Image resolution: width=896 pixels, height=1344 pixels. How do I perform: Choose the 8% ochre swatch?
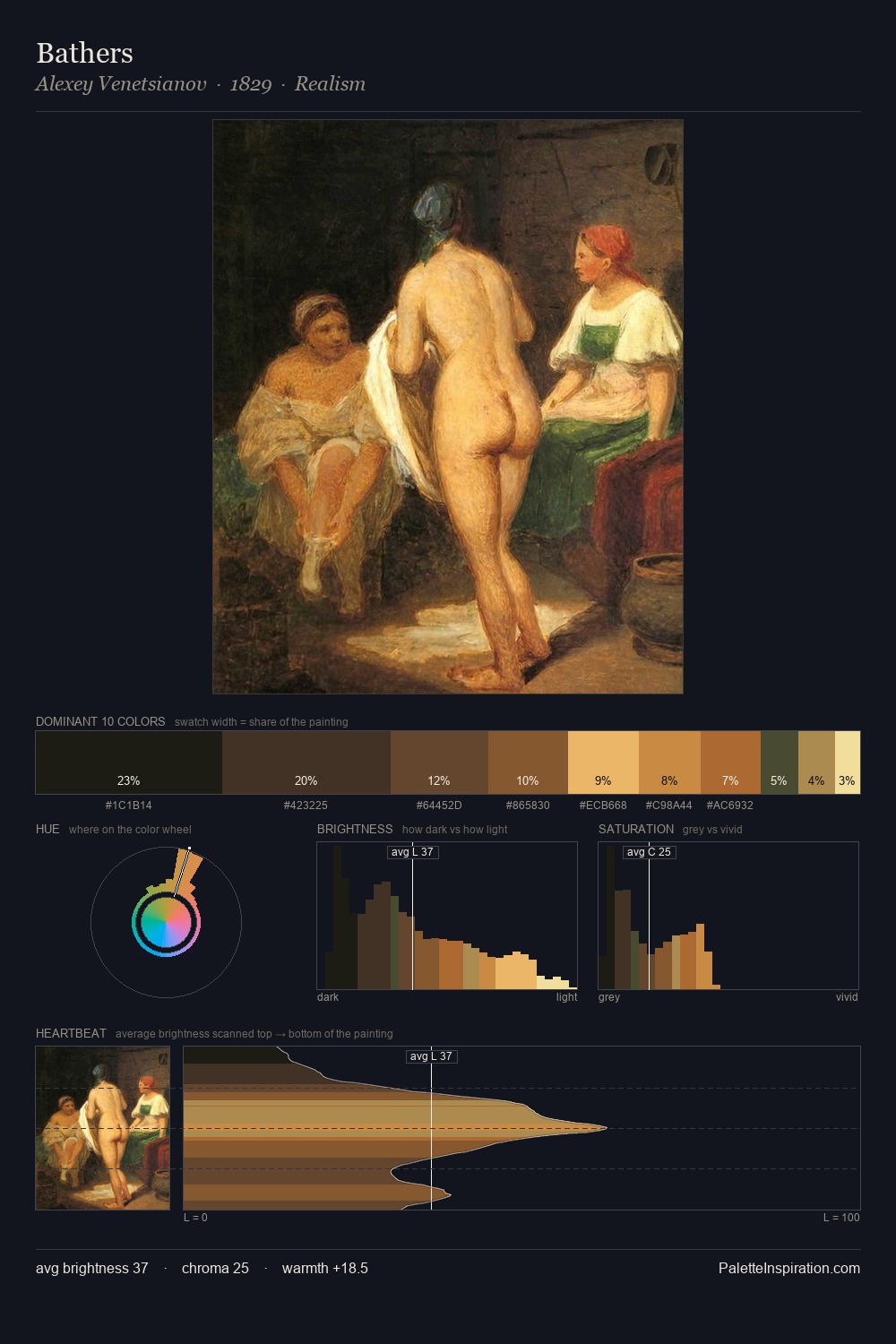(x=669, y=762)
